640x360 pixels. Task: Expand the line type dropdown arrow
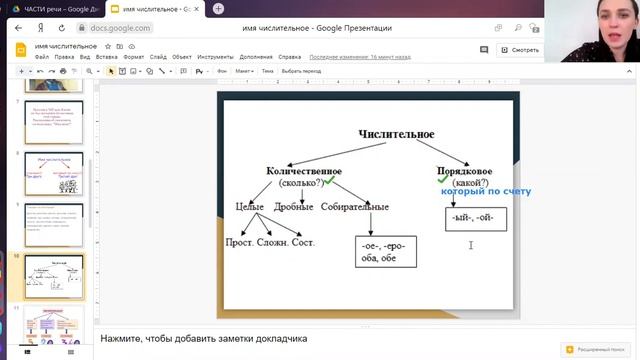[x=171, y=71]
